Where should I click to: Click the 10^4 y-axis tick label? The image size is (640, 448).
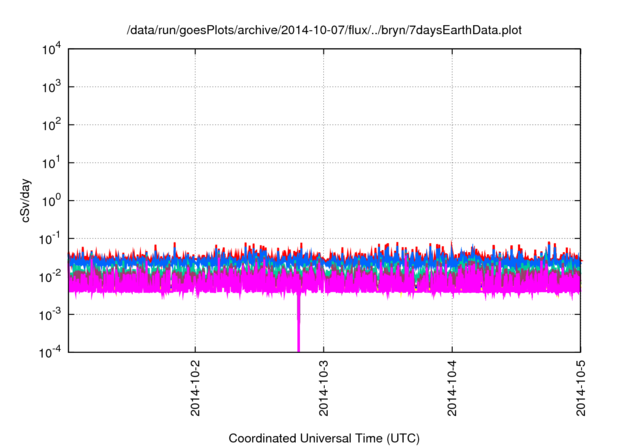pyautogui.click(x=52, y=49)
